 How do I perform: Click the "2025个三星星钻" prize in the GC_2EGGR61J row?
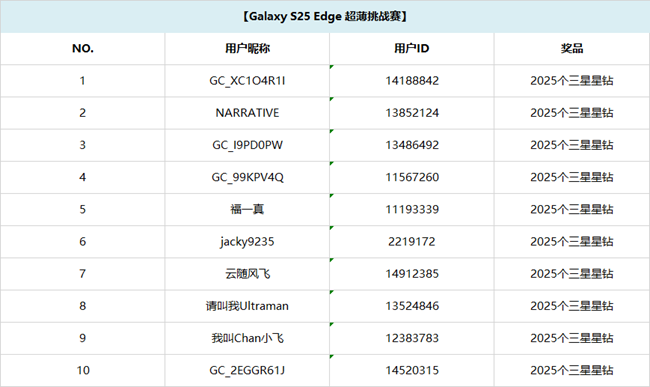(572, 370)
